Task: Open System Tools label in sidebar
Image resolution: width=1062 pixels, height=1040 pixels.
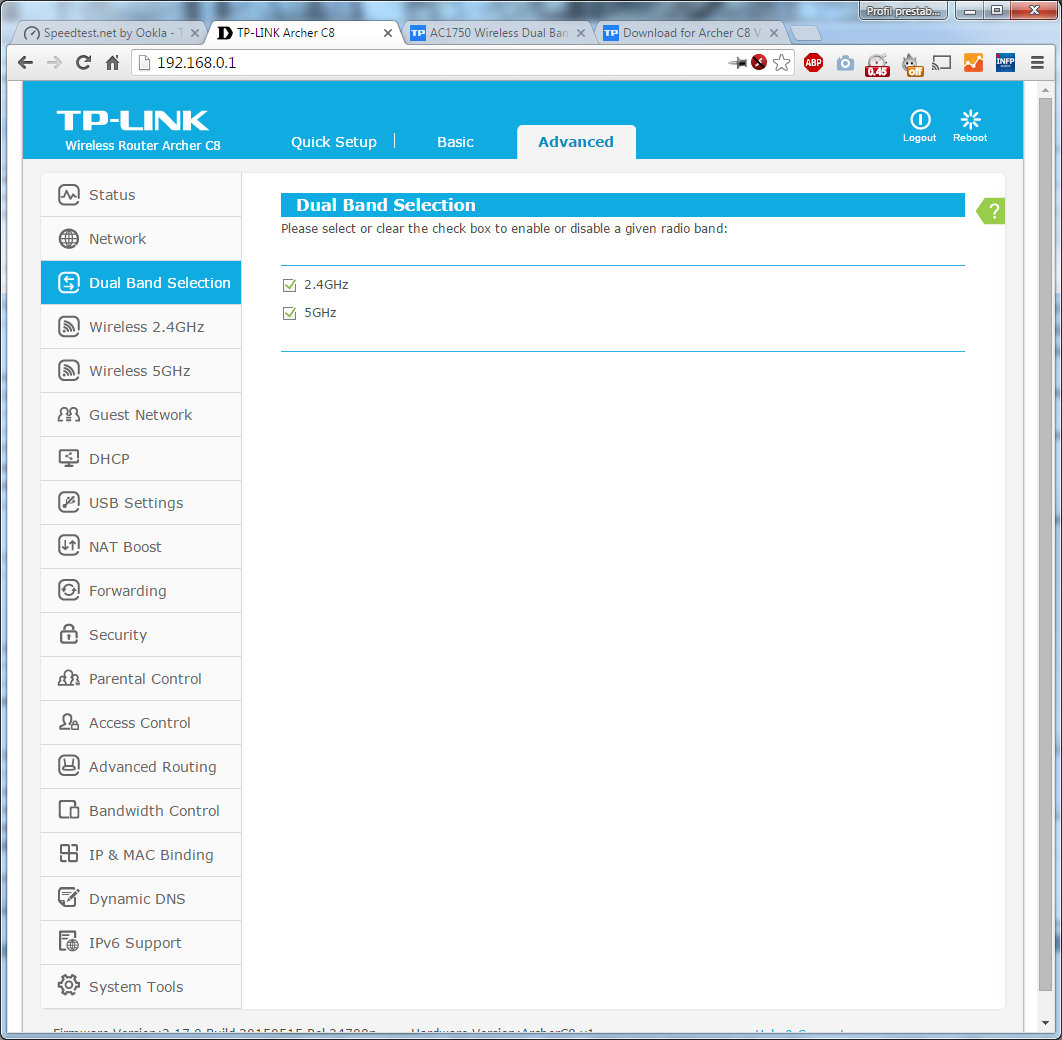Action: (x=135, y=987)
